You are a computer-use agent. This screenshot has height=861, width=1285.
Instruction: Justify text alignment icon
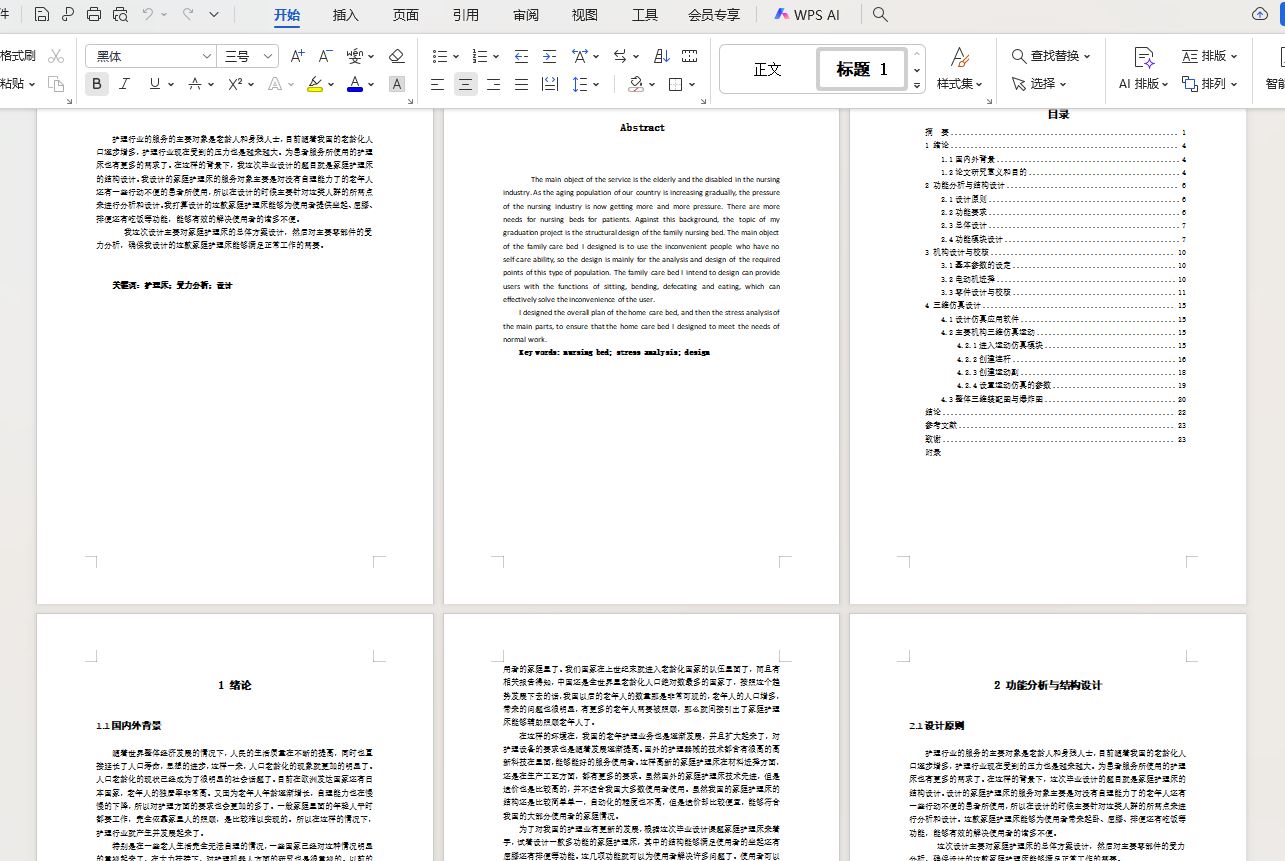521,85
